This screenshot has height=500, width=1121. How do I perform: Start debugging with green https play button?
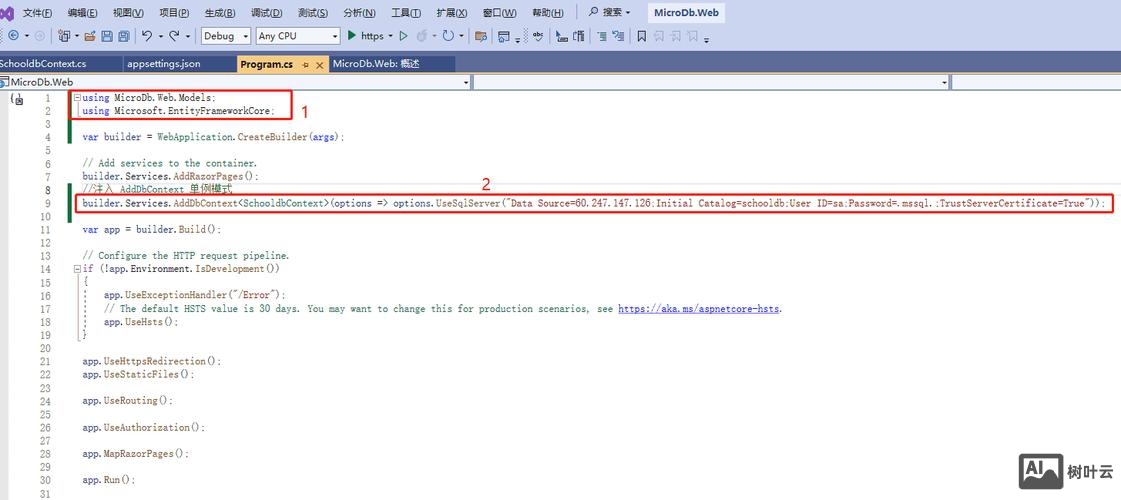[x=365, y=36]
